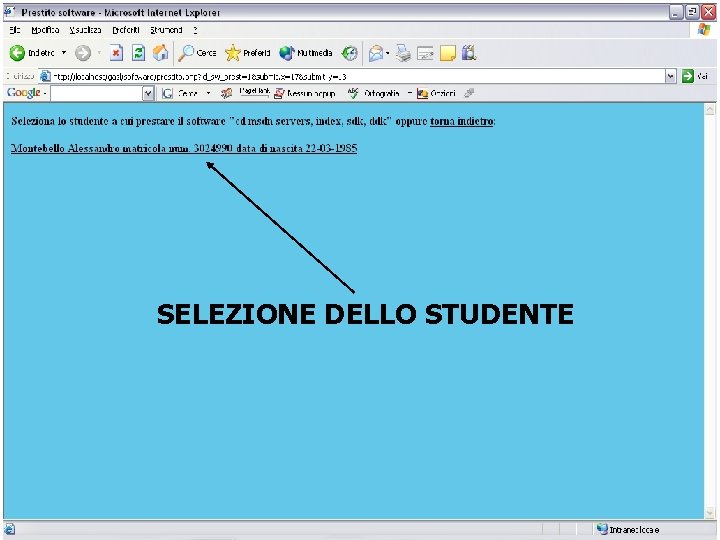Toggle the Nessun popup blocker button

(x=304, y=94)
